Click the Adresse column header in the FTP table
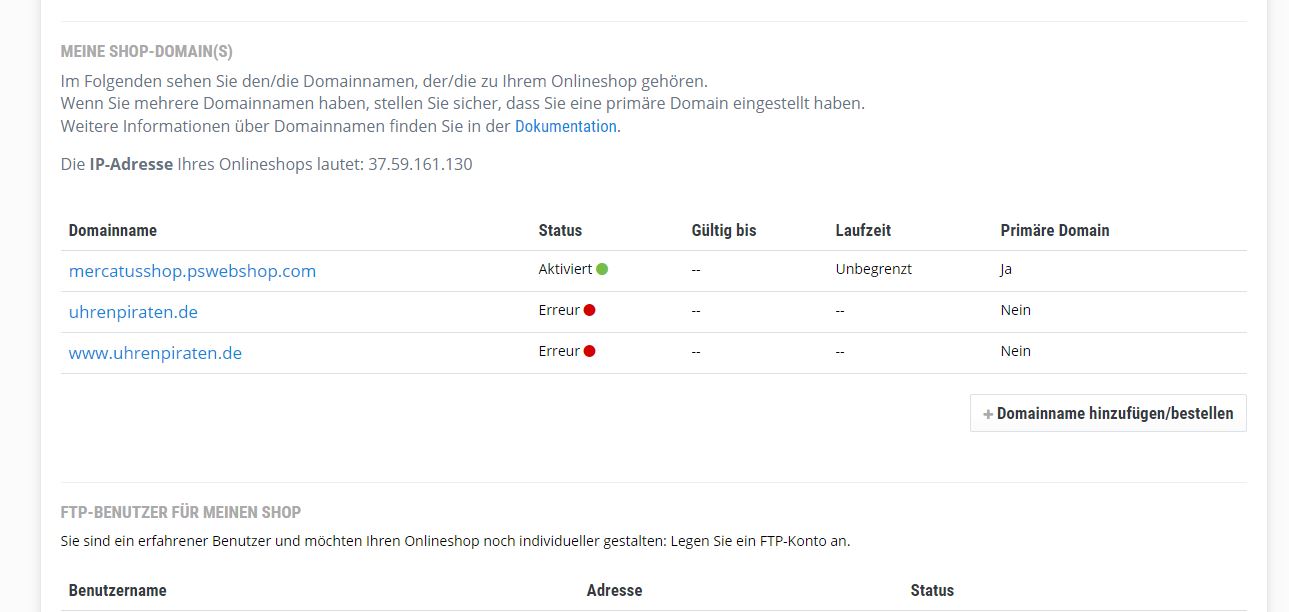 pyautogui.click(x=614, y=590)
